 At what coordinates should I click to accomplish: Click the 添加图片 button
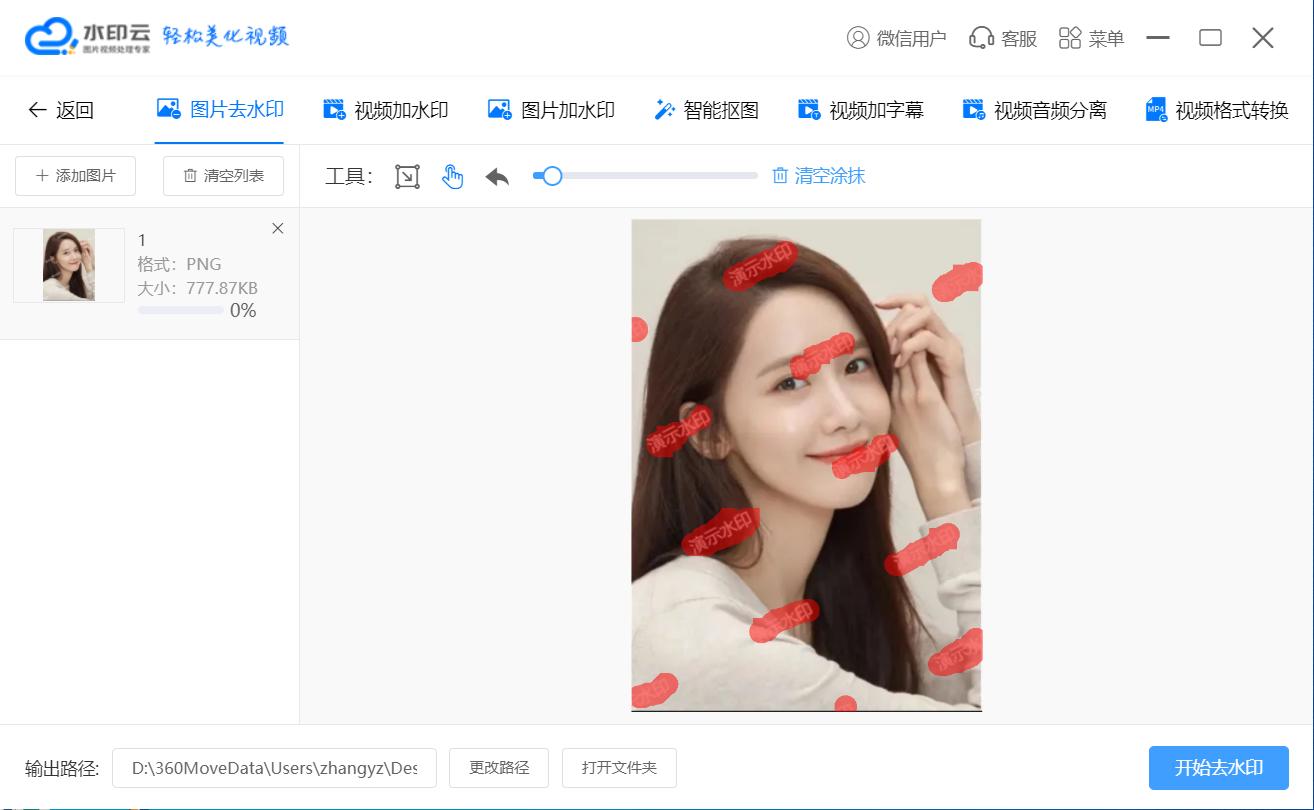76,176
